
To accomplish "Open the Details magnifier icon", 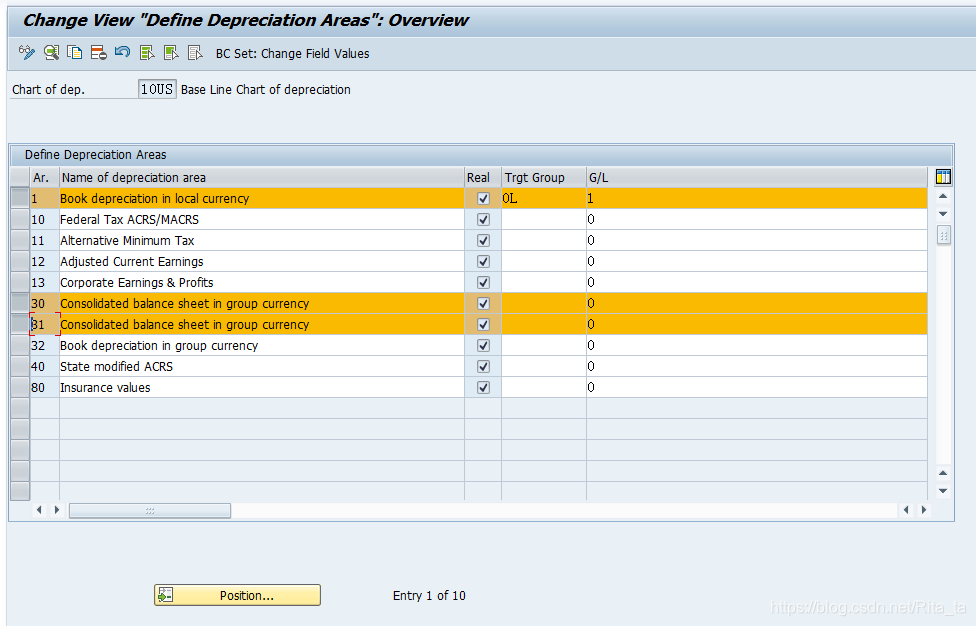I will [51, 53].
